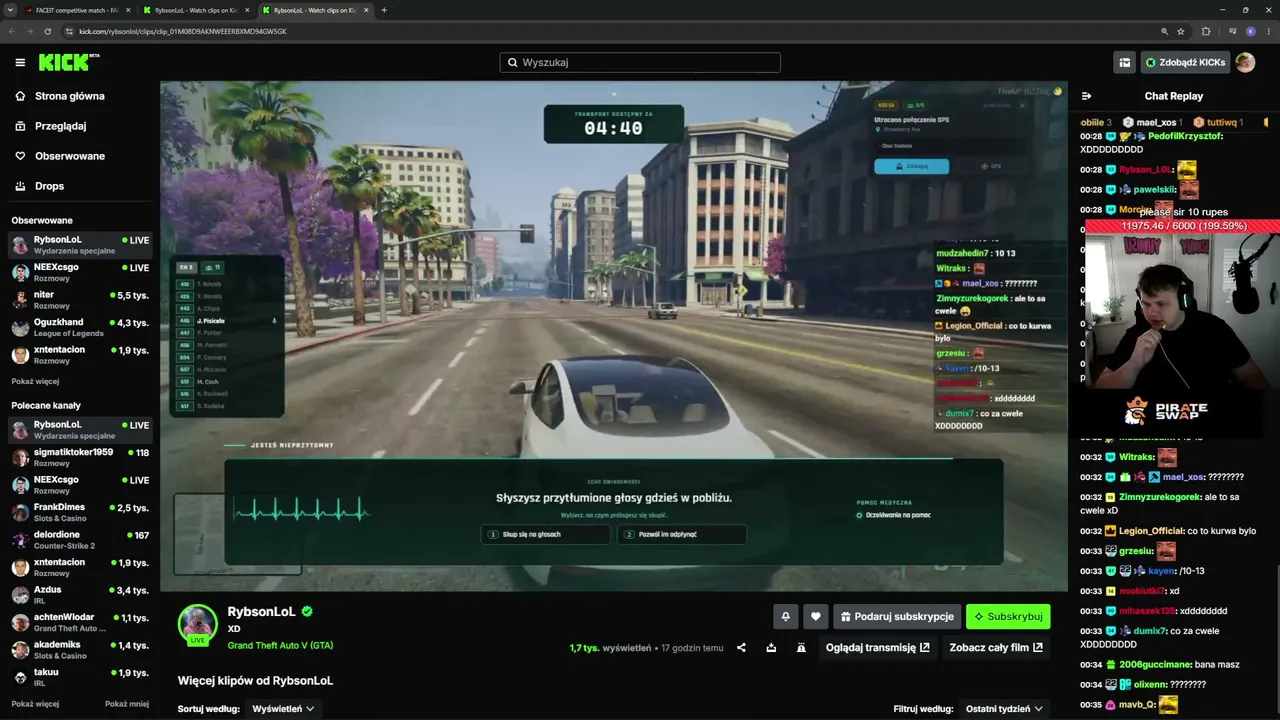Click the RybsonLoL streamer avatar under video
Image resolution: width=1280 pixels, height=720 pixels.
pyautogui.click(x=197, y=623)
